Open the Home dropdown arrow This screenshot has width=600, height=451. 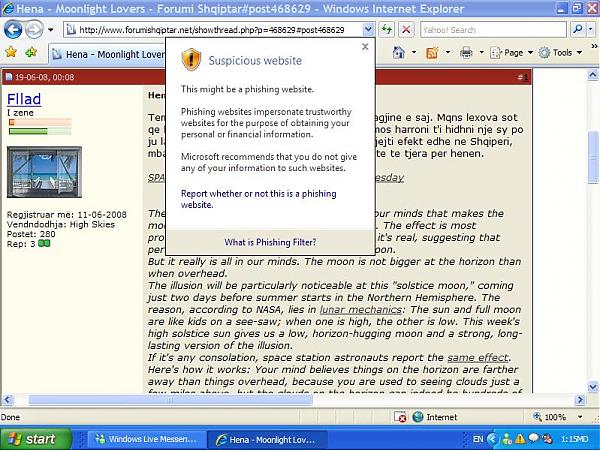[x=414, y=52]
